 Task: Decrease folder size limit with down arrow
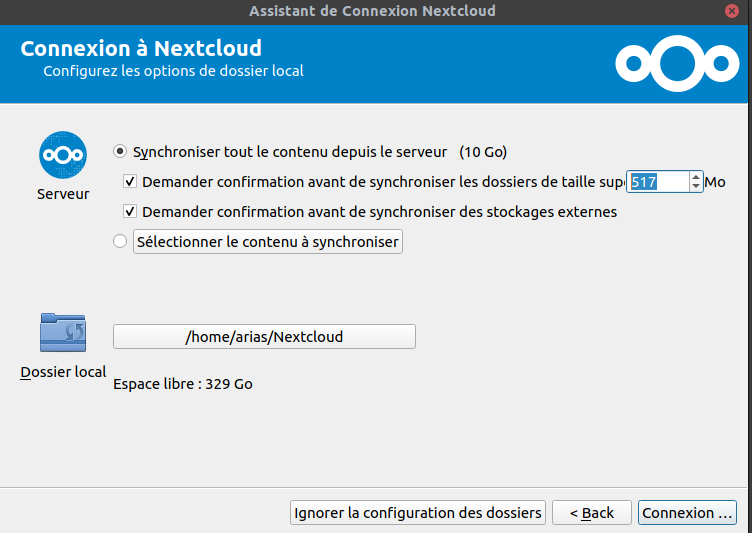point(695,187)
